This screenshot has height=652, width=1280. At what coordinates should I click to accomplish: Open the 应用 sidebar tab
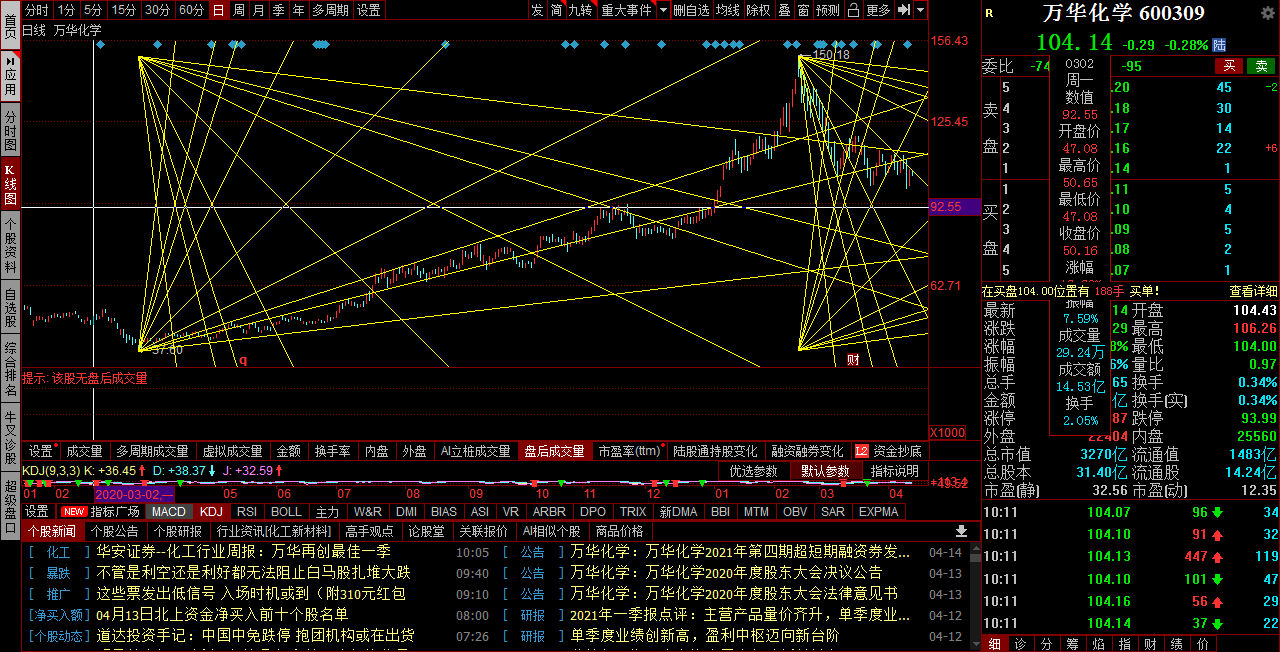[10, 76]
